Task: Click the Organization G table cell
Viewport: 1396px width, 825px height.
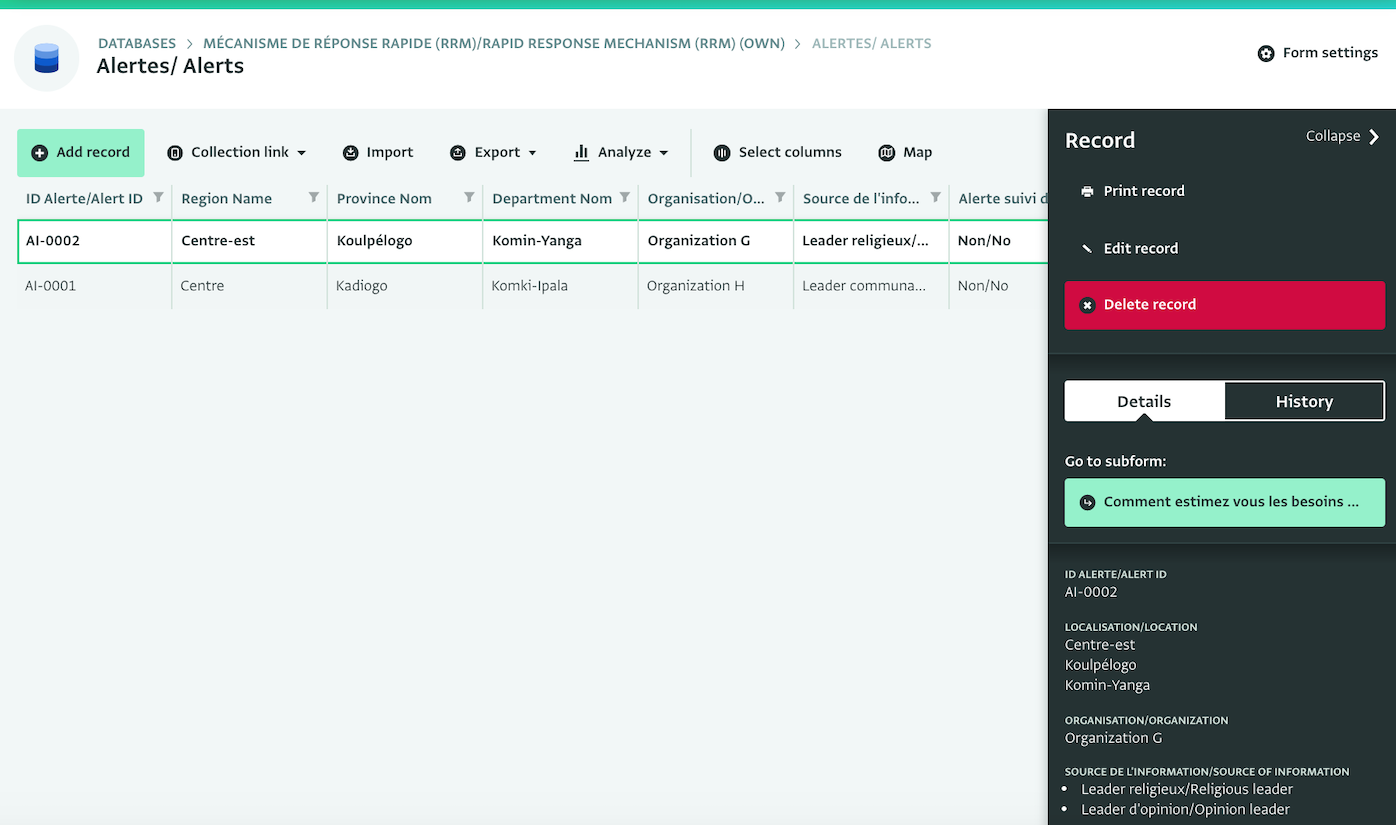Action: [x=716, y=241]
